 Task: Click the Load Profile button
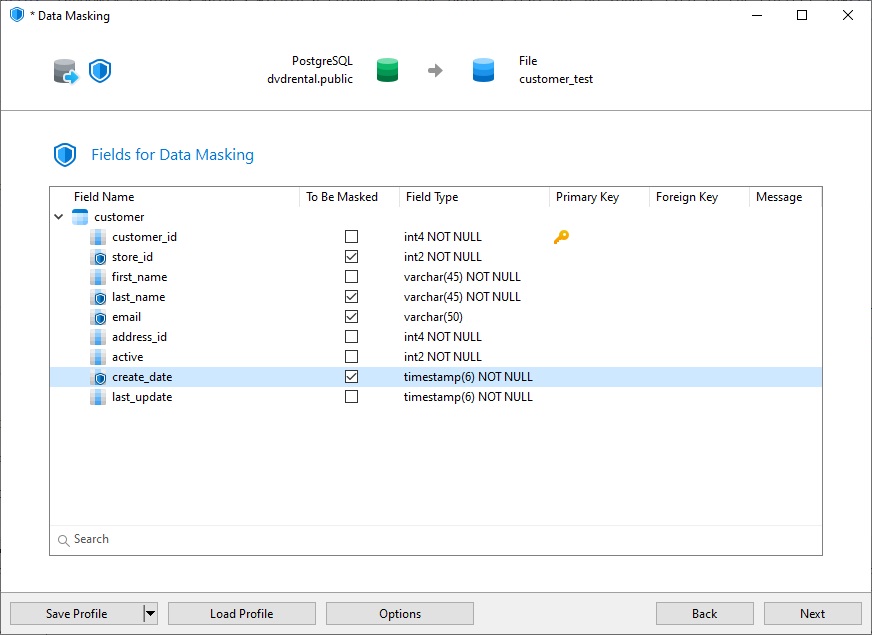pos(242,614)
